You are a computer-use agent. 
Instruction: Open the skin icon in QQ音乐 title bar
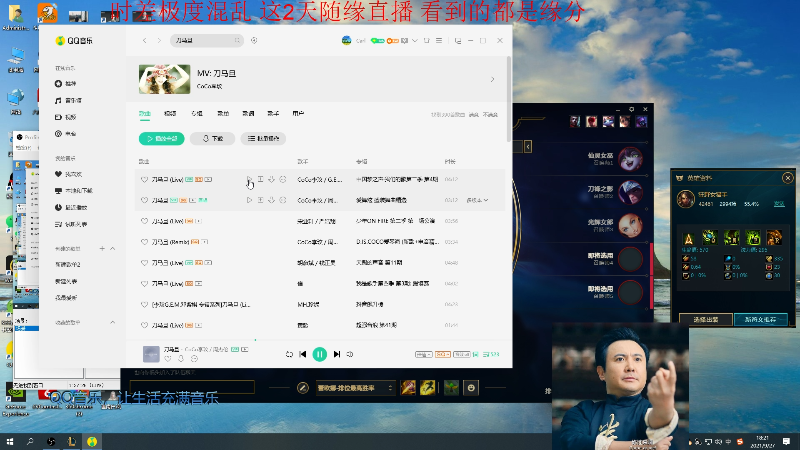coord(427,40)
